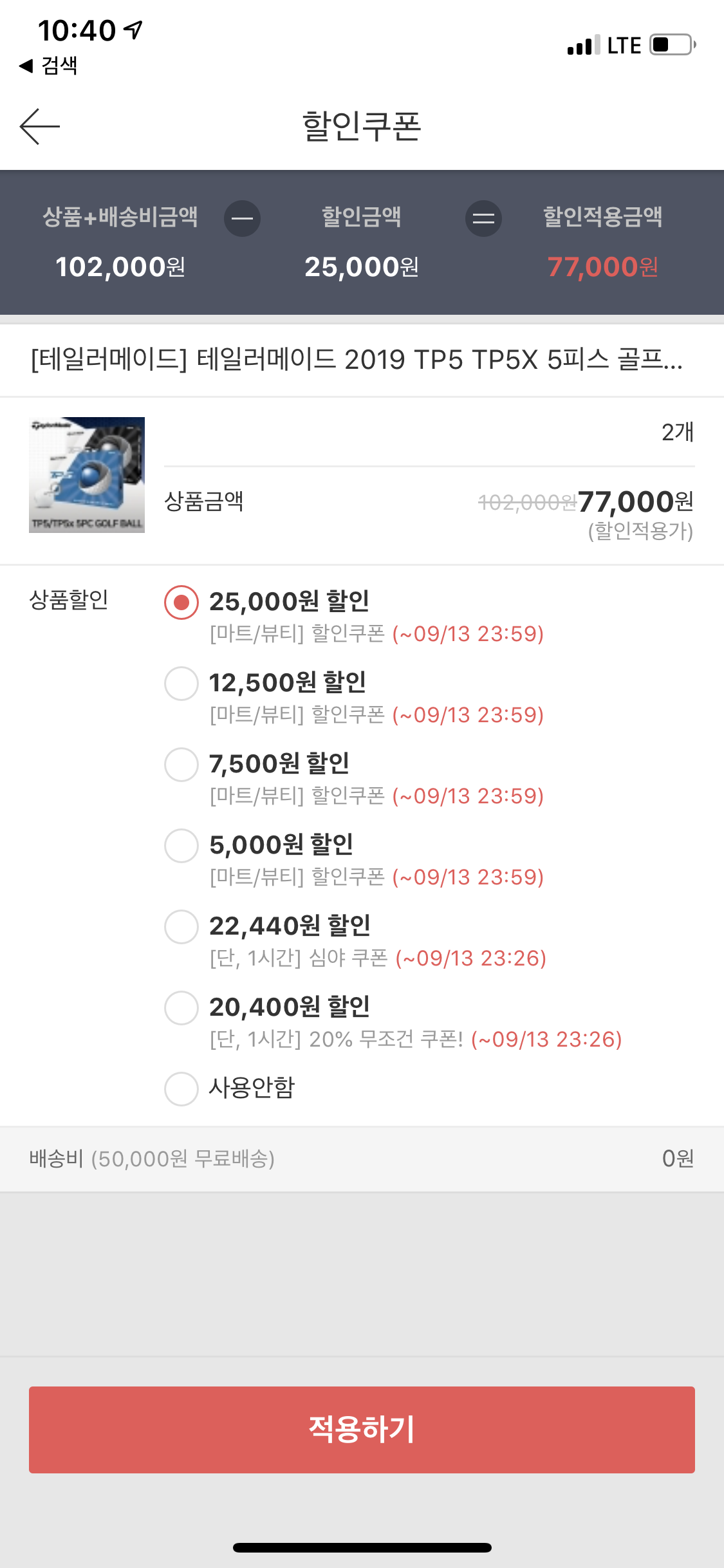Image resolution: width=724 pixels, height=1568 pixels.
Task: Select 사용안함 to use no coupon
Action: (x=181, y=1089)
